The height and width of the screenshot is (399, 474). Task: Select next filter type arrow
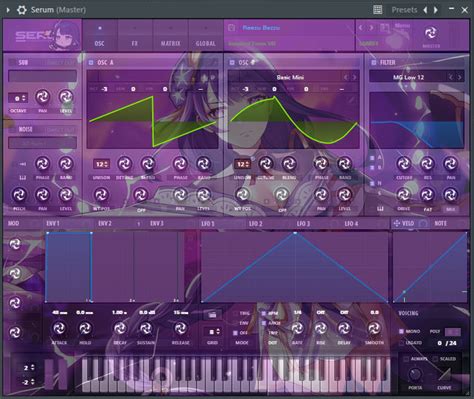tap(460, 77)
